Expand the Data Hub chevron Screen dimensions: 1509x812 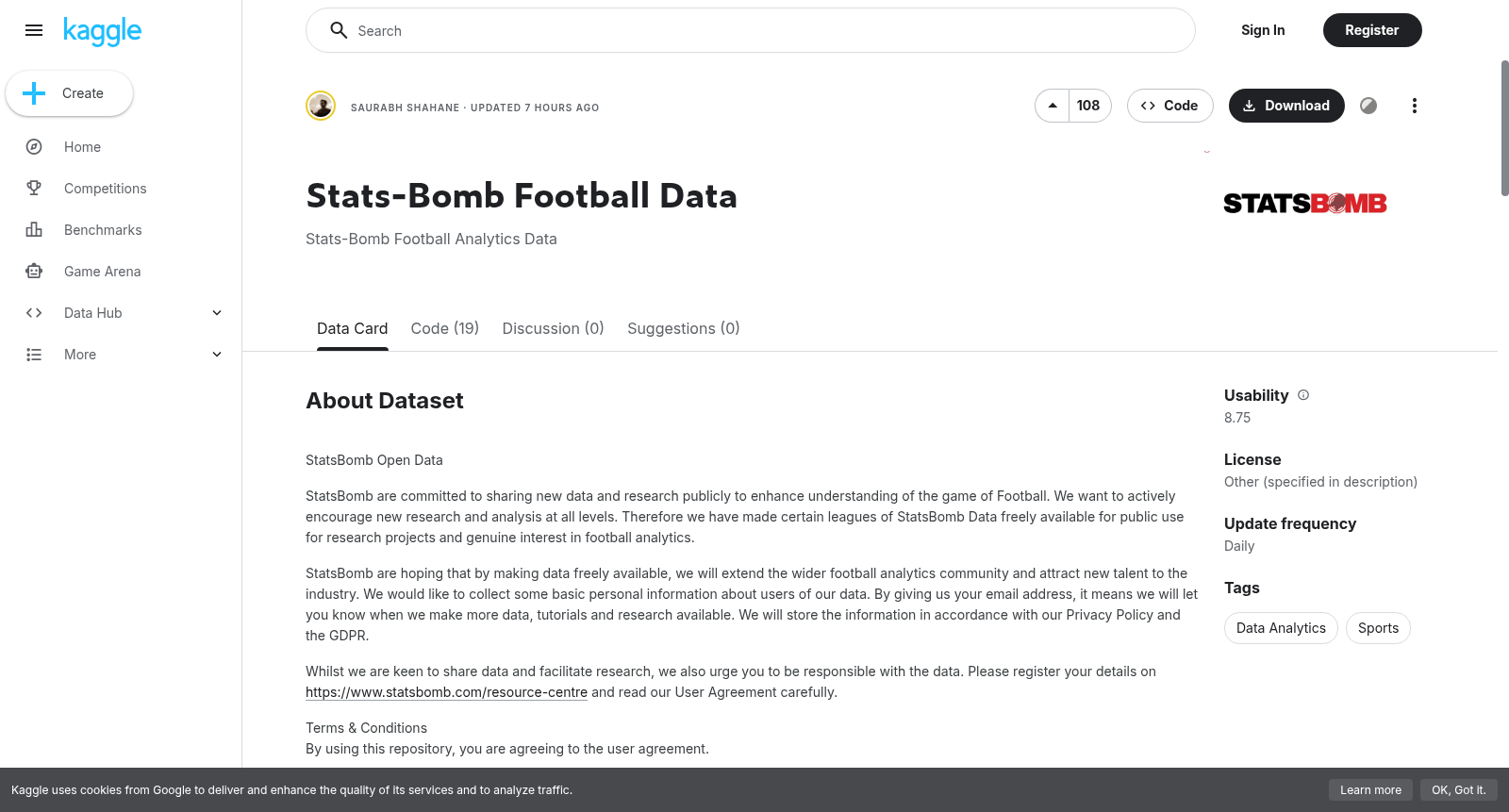pyautogui.click(x=217, y=313)
